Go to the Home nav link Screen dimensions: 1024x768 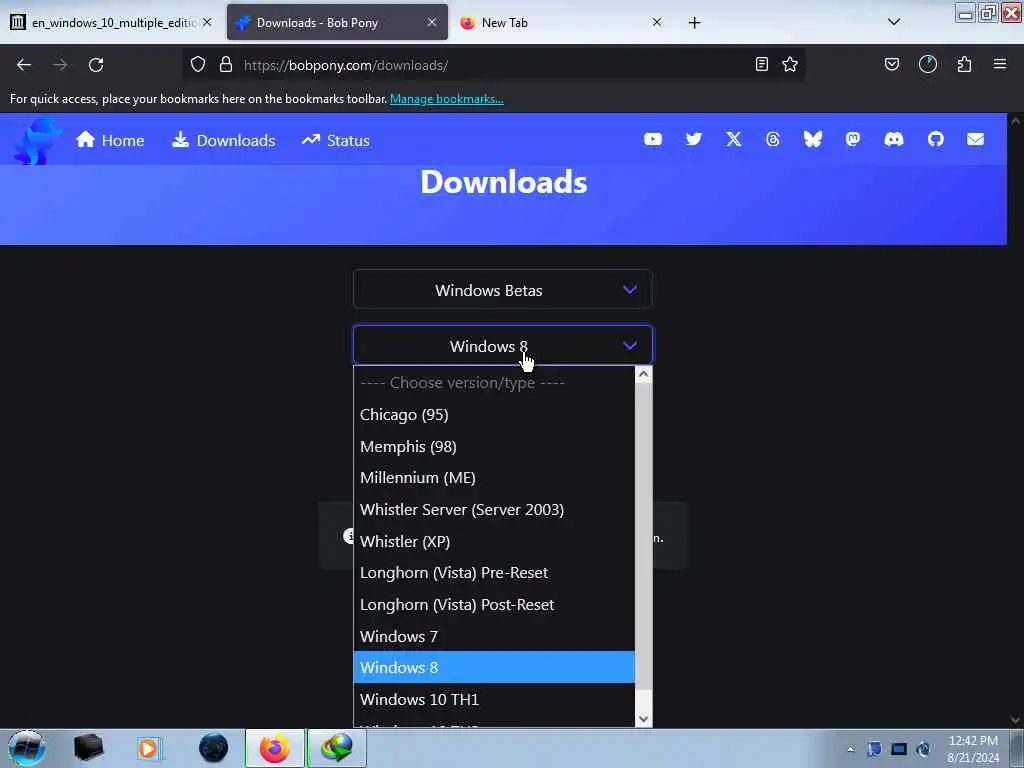pyautogui.click(x=110, y=140)
